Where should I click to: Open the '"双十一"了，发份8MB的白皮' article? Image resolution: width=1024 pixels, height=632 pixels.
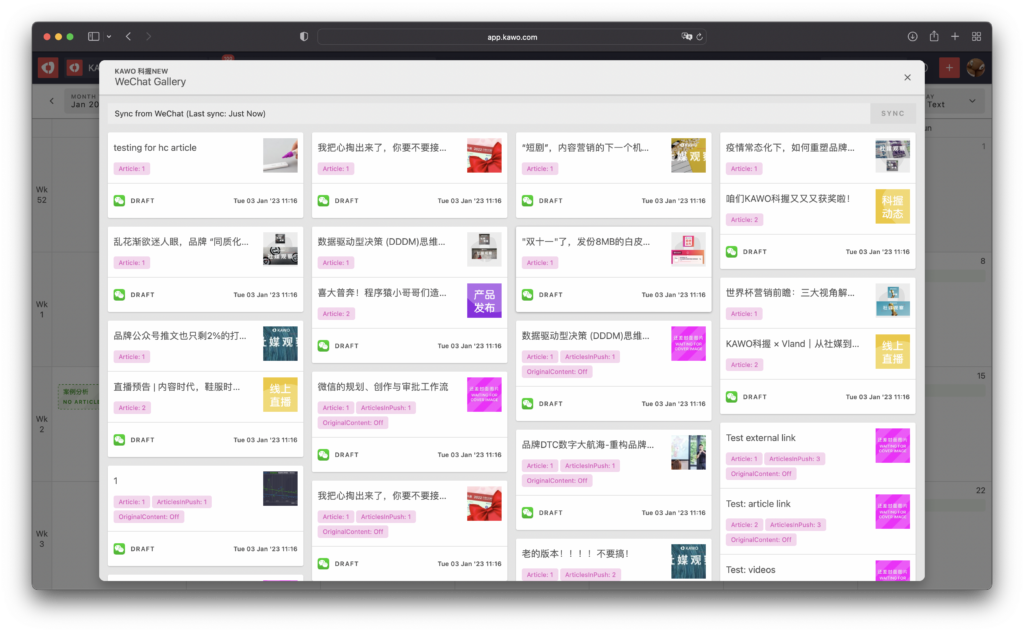pos(585,242)
